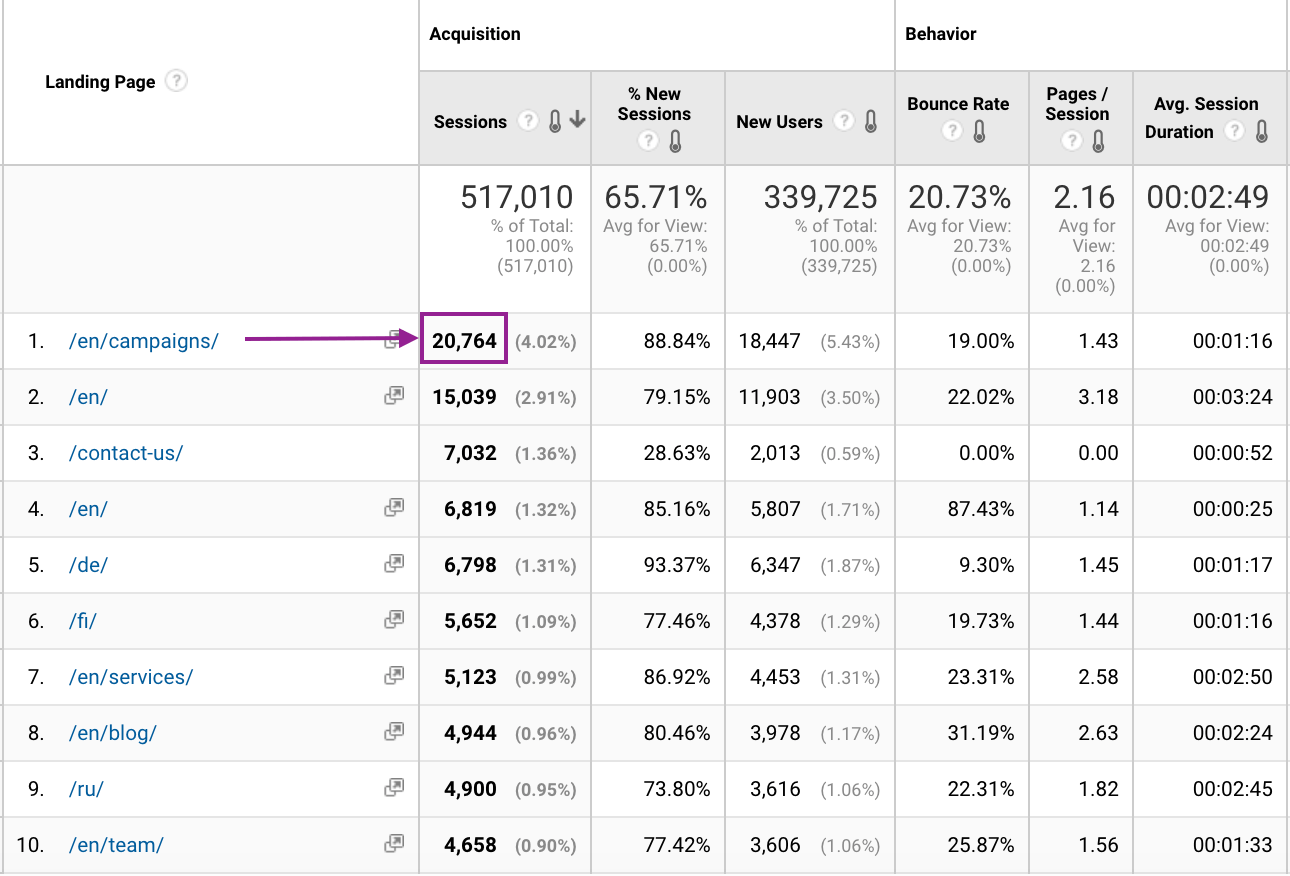The width and height of the screenshot is (1290, 876).
Task: Open external page icon for /en/blog/
Action: point(394,732)
